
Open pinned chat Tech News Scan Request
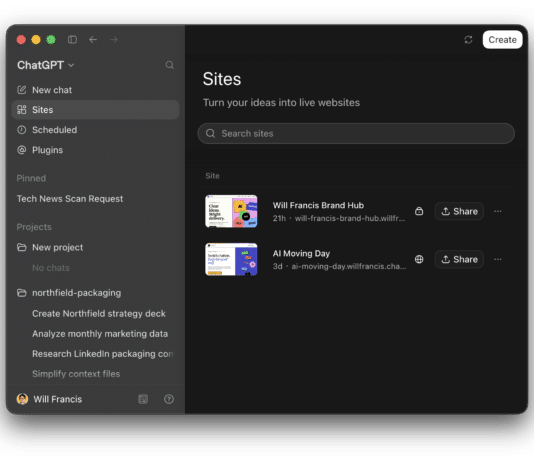pyautogui.click(x=70, y=198)
